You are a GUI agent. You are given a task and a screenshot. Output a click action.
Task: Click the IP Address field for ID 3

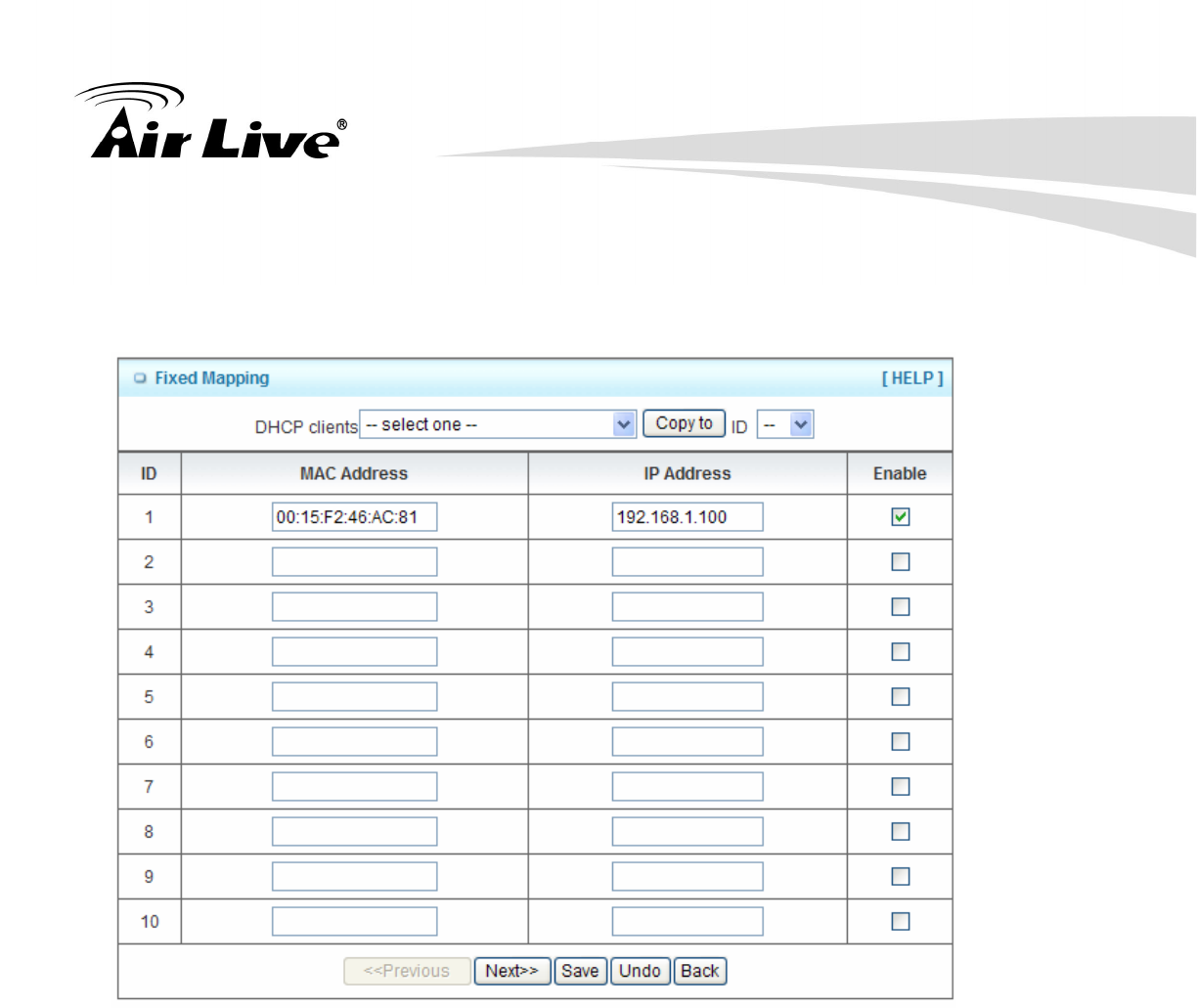687,607
